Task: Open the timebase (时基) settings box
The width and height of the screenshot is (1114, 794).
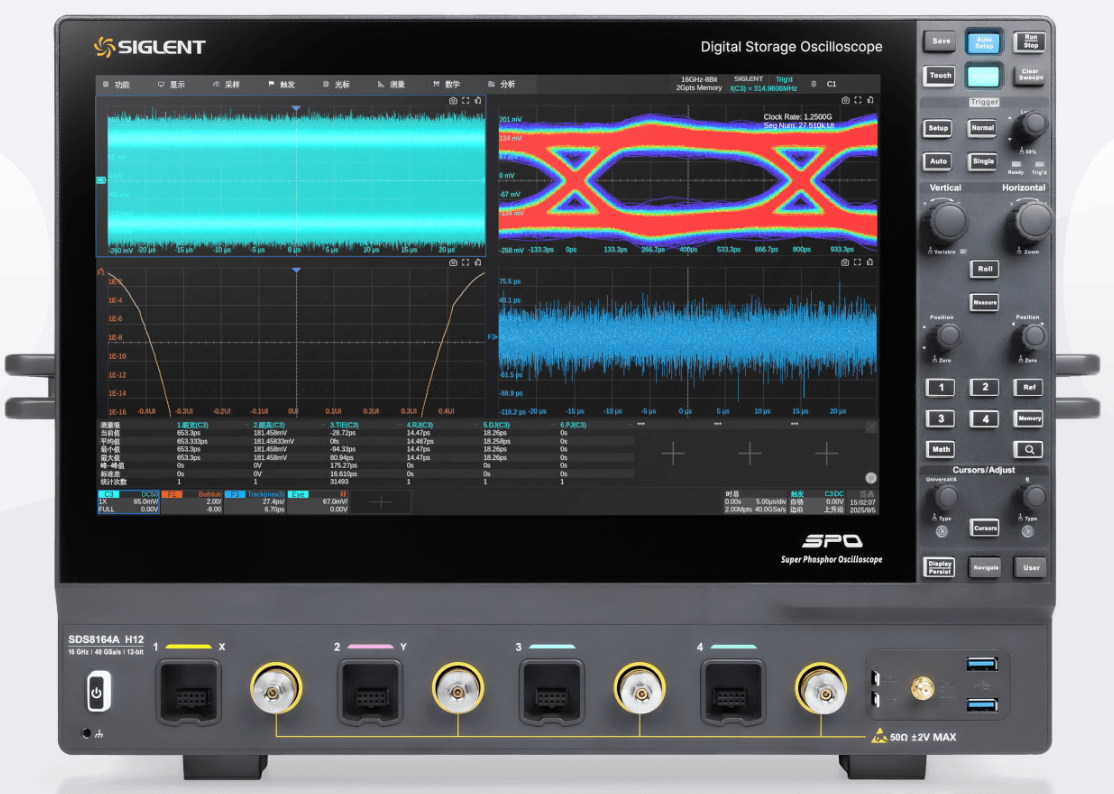Action: [755, 501]
